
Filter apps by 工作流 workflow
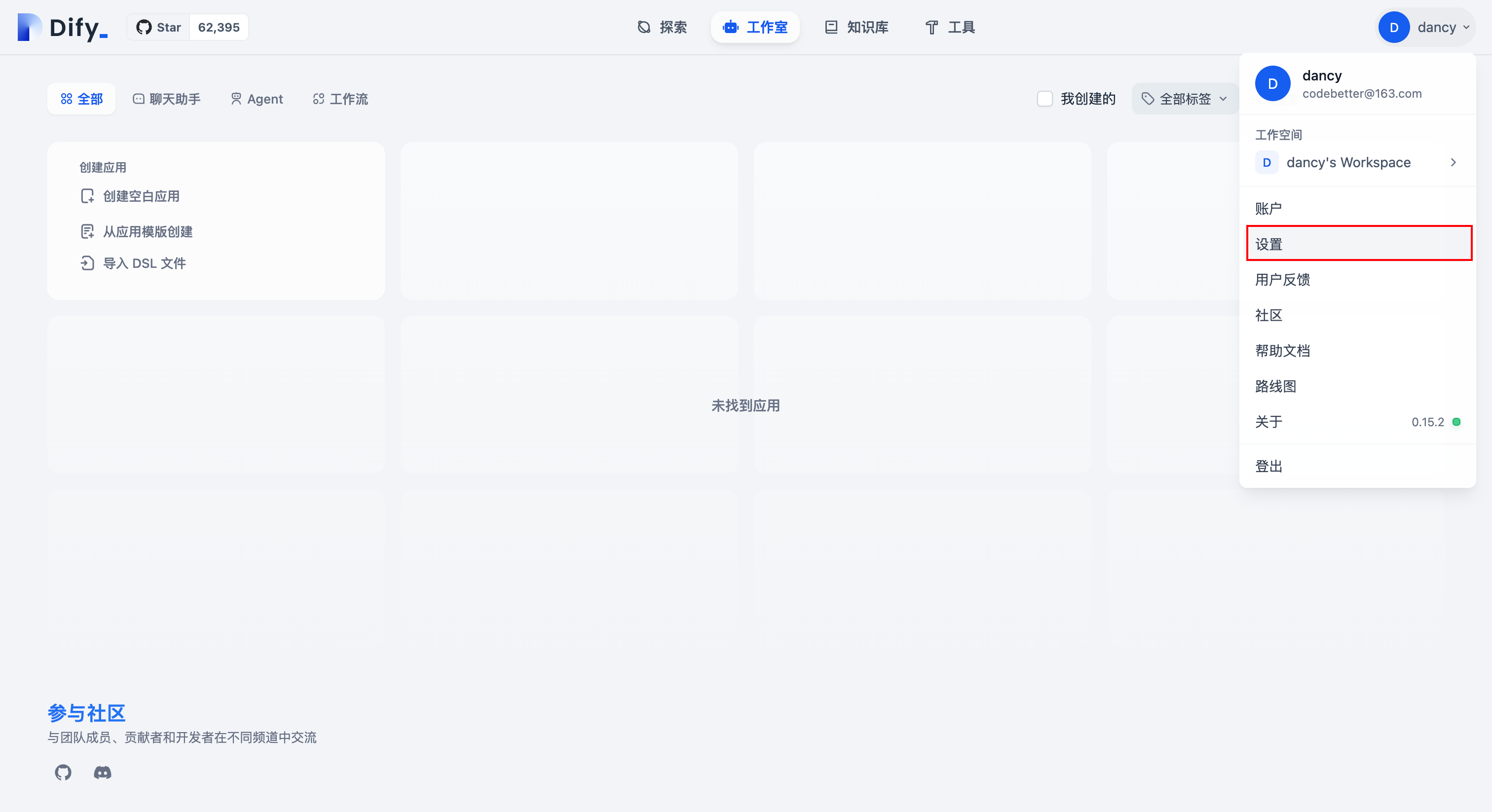pos(340,99)
